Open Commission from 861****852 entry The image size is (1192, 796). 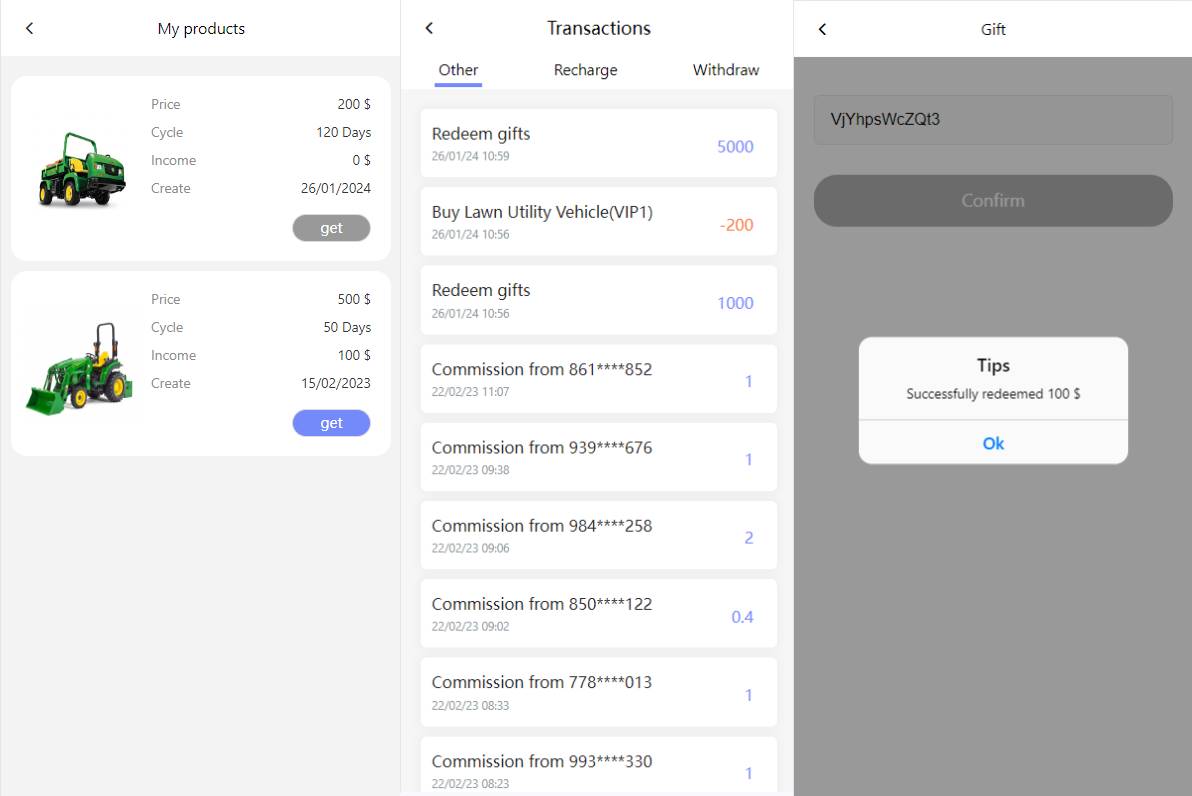pos(598,378)
